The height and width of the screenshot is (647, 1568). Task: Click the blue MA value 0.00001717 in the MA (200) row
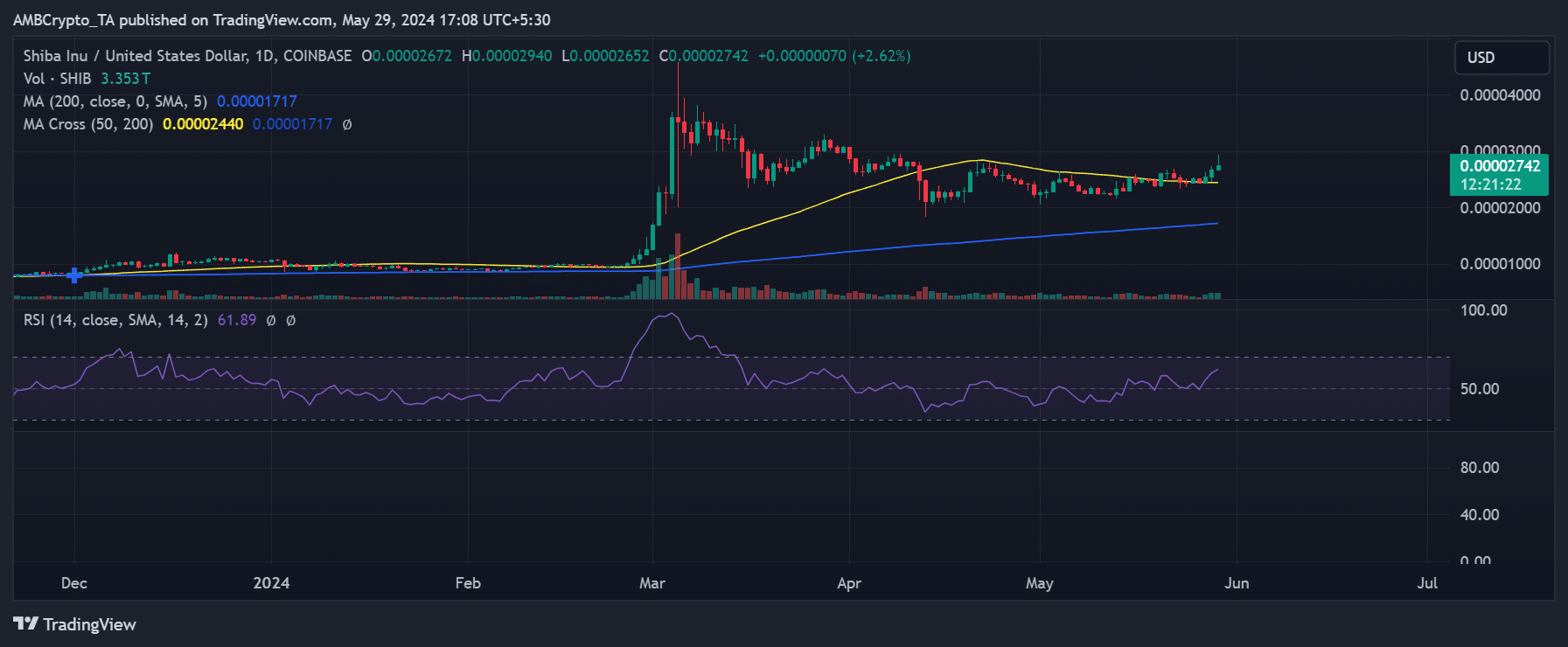coord(257,101)
